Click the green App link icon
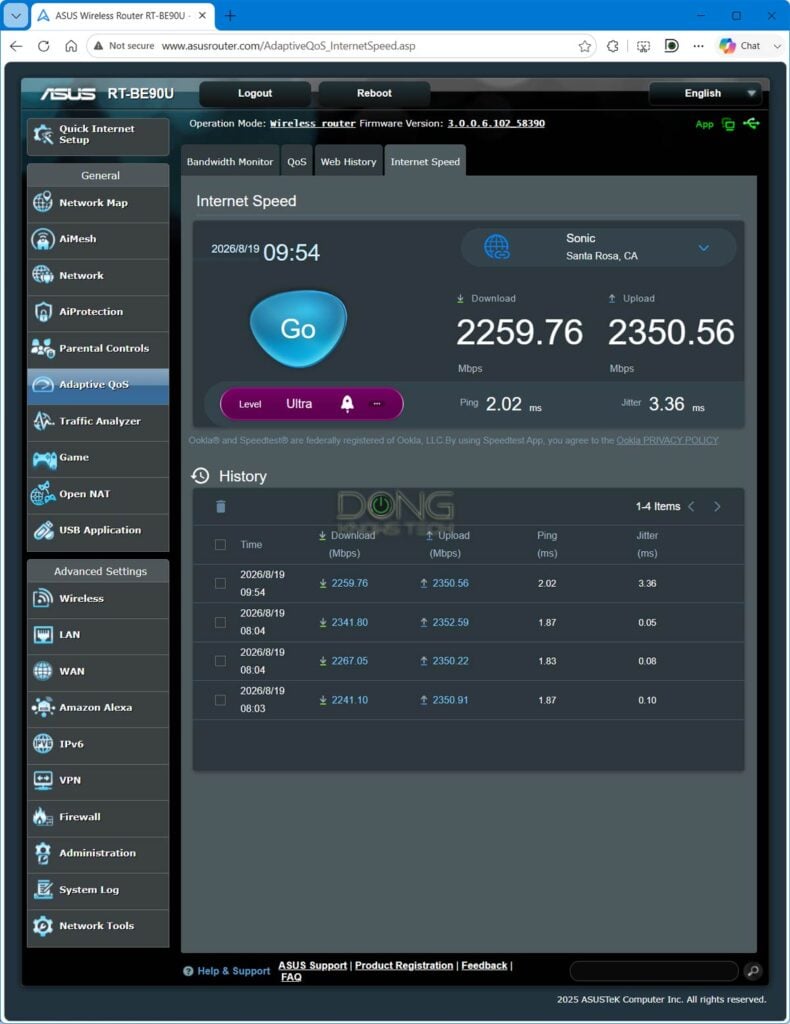The height and width of the screenshot is (1024, 790). click(704, 124)
